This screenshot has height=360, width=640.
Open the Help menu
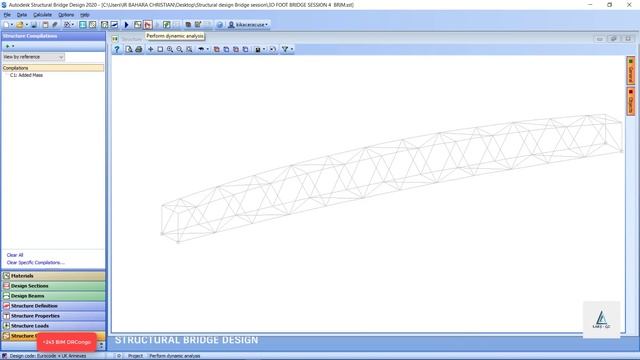(84, 15)
